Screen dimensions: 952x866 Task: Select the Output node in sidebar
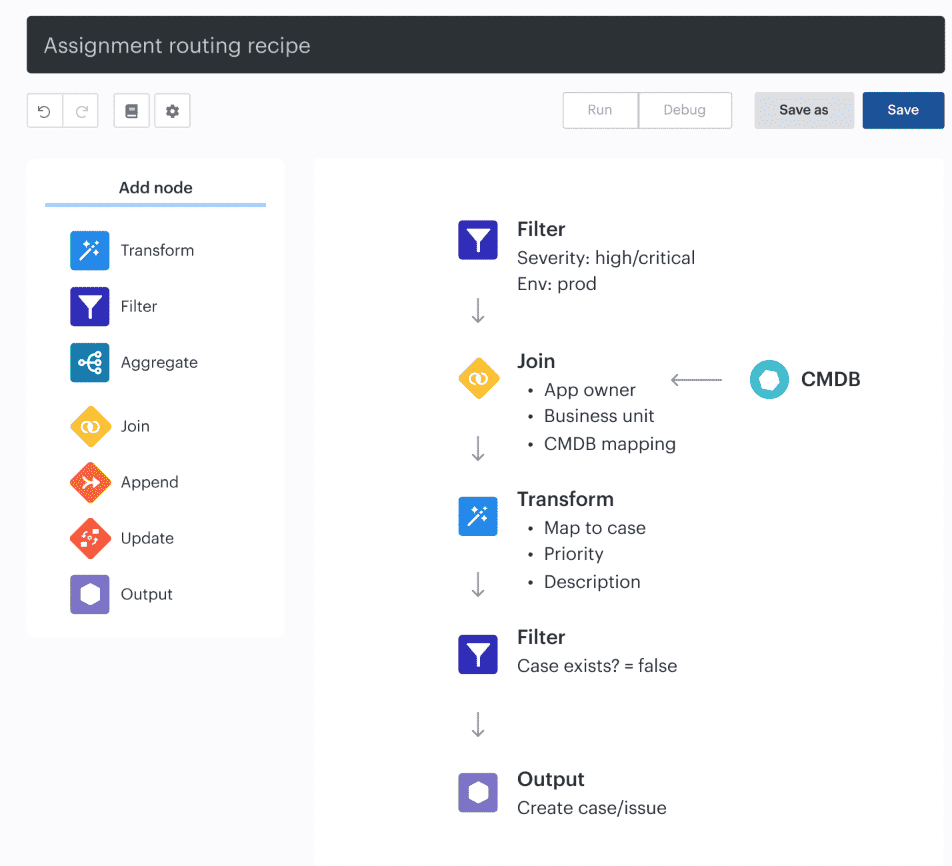click(x=90, y=595)
